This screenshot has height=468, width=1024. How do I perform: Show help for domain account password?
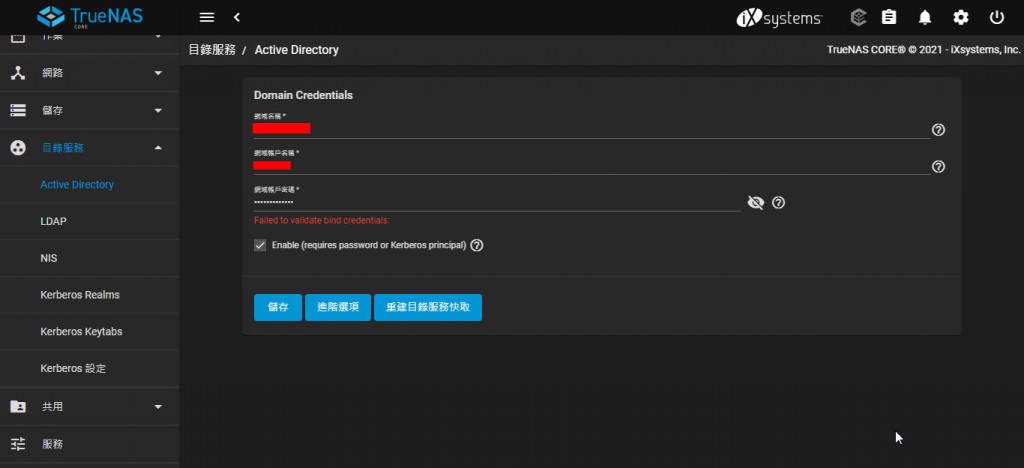(778, 203)
